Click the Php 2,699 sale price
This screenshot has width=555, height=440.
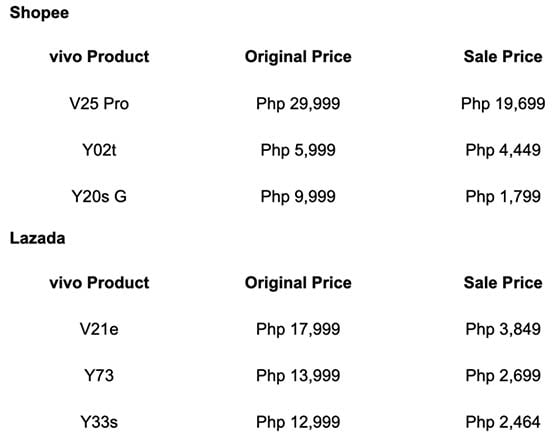503,376
